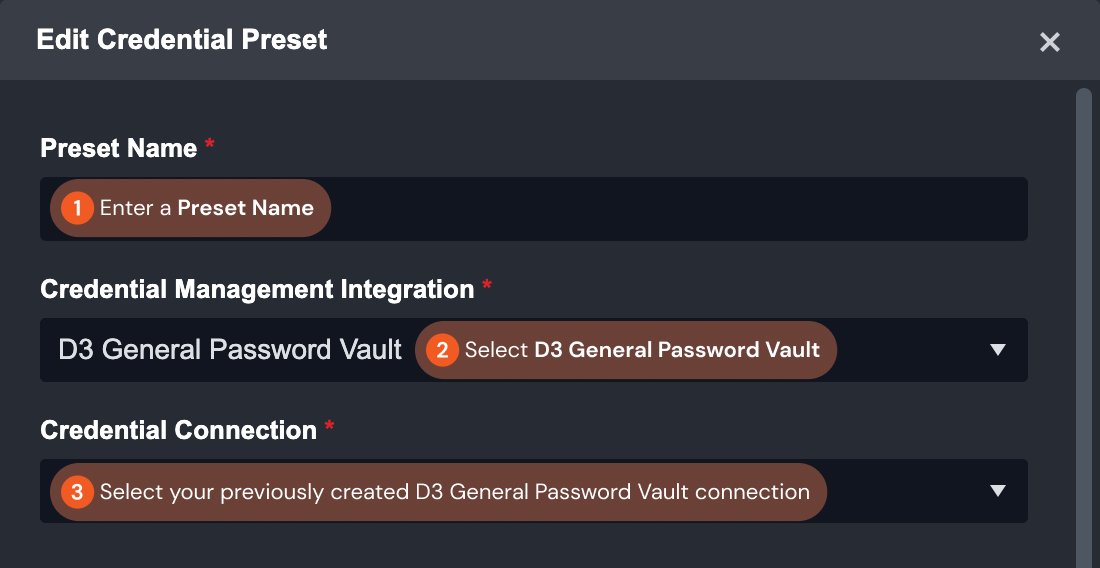Click the Credential Connection field label
This screenshot has width=1100, height=568.
click(x=178, y=430)
